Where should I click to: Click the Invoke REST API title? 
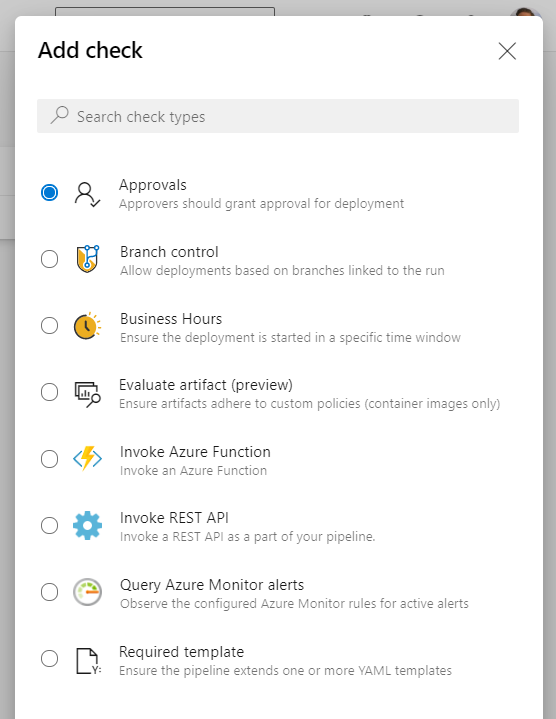(174, 518)
